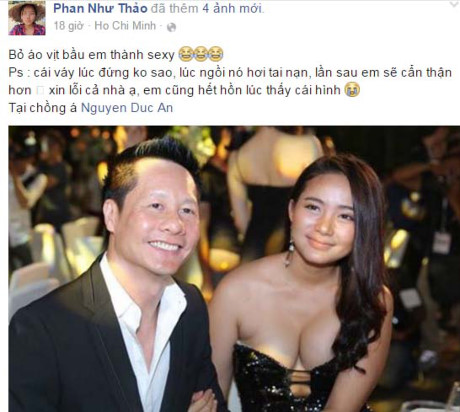Open the Ho Chi Minh location link
The width and height of the screenshot is (460, 412).
[x=125, y=26]
